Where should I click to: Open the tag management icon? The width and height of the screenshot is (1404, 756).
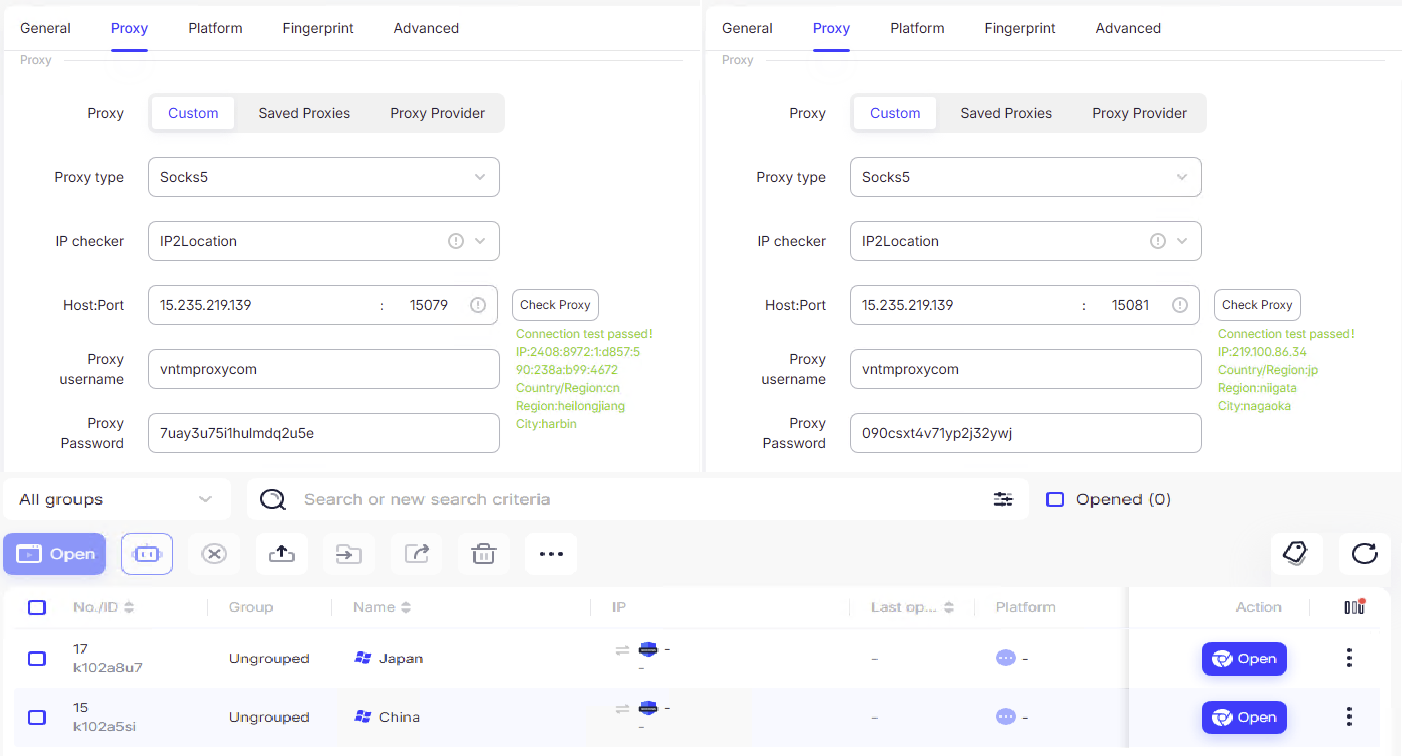1296,551
